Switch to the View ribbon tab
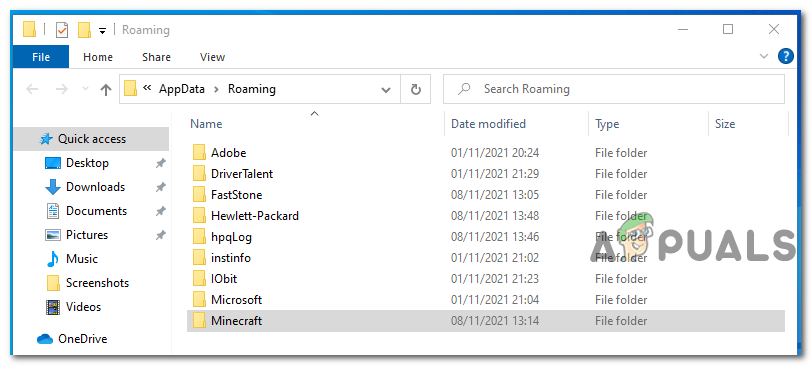812x366 pixels. point(212,57)
